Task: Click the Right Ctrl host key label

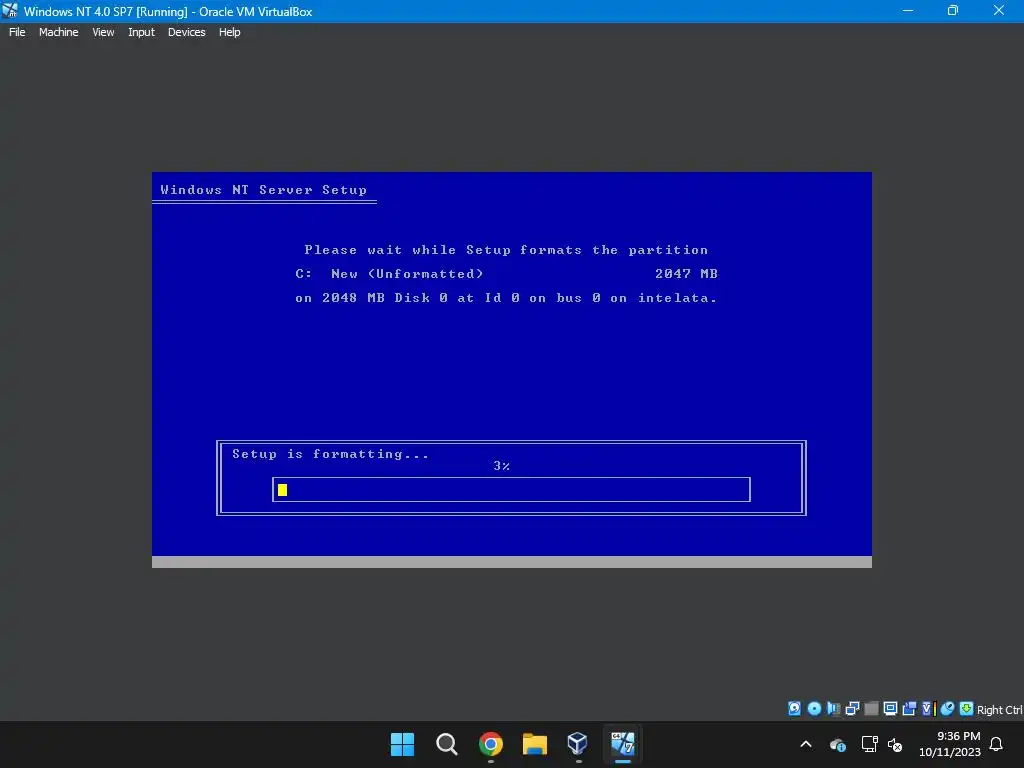Action: coord(999,710)
